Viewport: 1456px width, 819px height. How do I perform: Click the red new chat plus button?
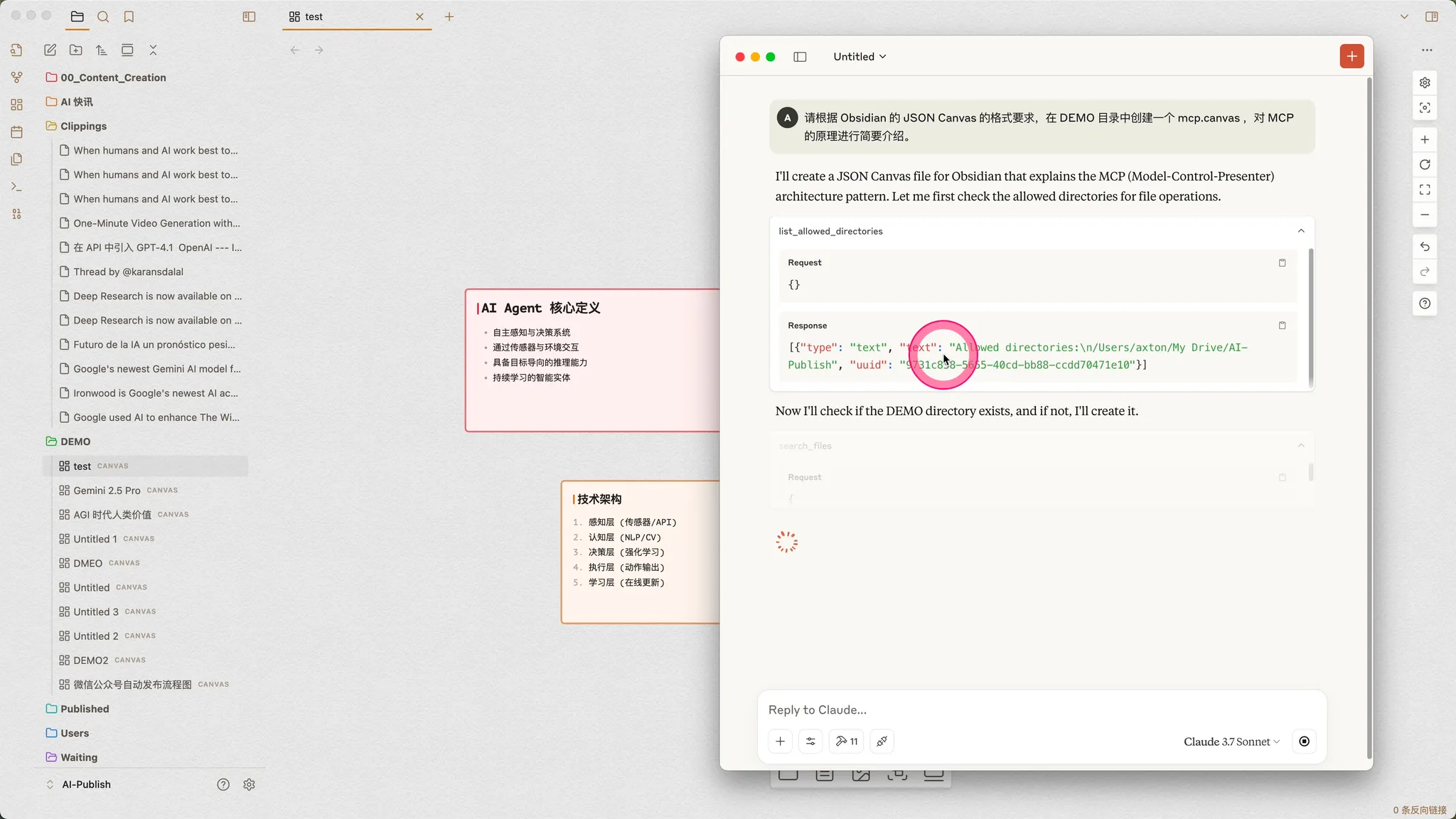[x=1351, y=56]
